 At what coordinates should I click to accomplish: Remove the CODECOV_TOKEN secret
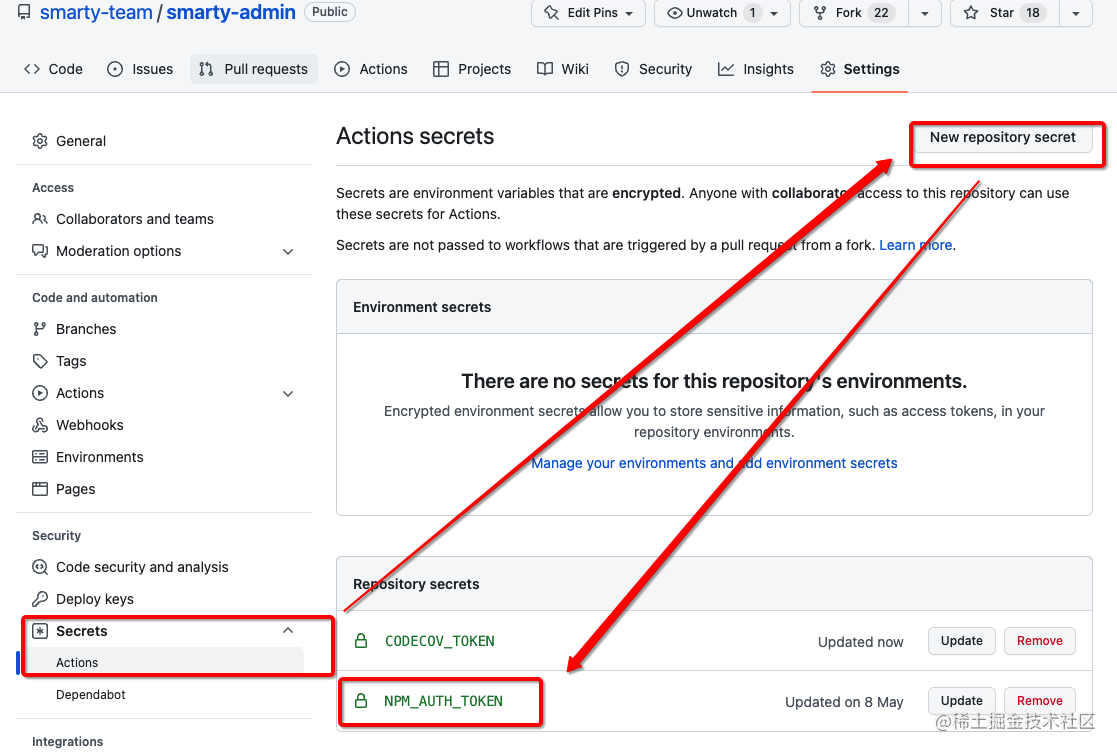coord(1039,641)
